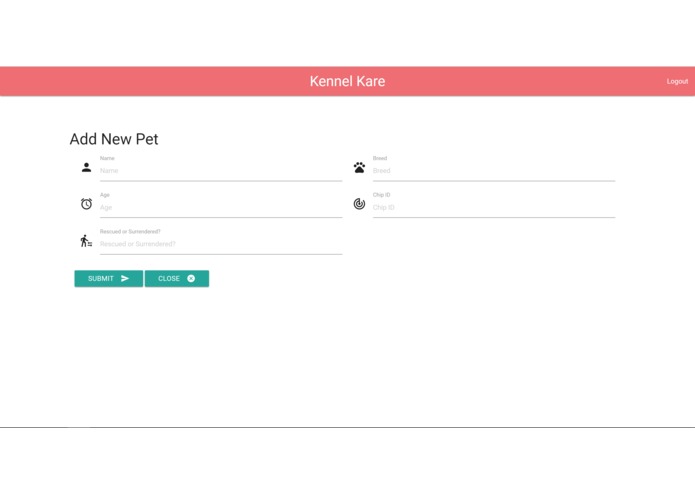This screenshot has height=494, width=695.
Task: Click the paw print icon beside Breed
Action: coord(359,167)
